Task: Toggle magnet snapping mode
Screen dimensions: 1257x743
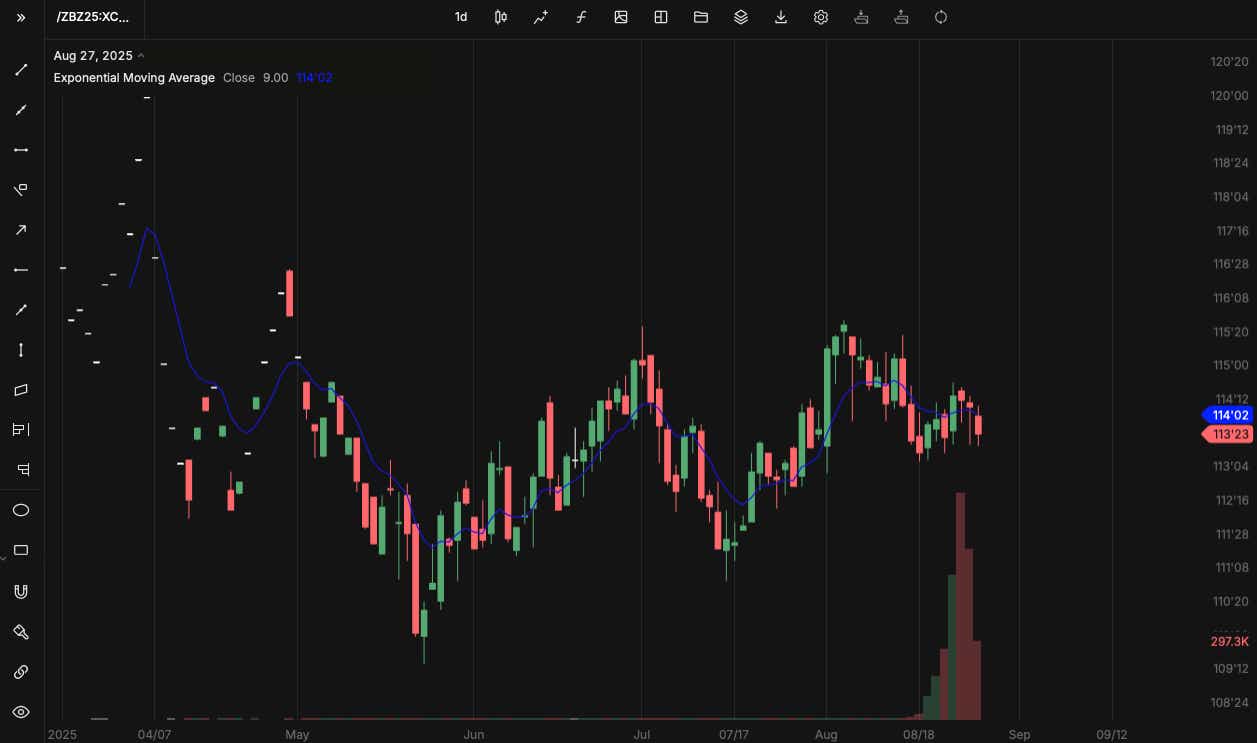Action: [x=21, y=591]
